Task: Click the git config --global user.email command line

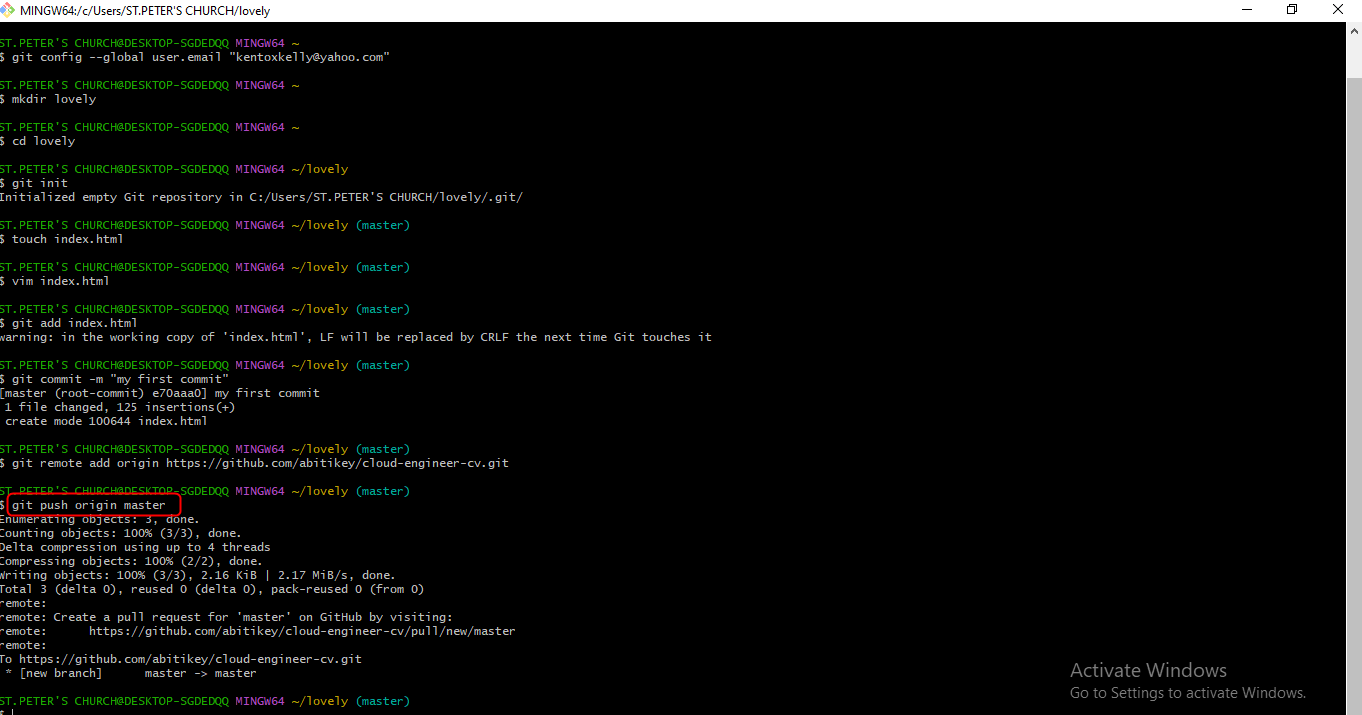Action: pos(200,57)
